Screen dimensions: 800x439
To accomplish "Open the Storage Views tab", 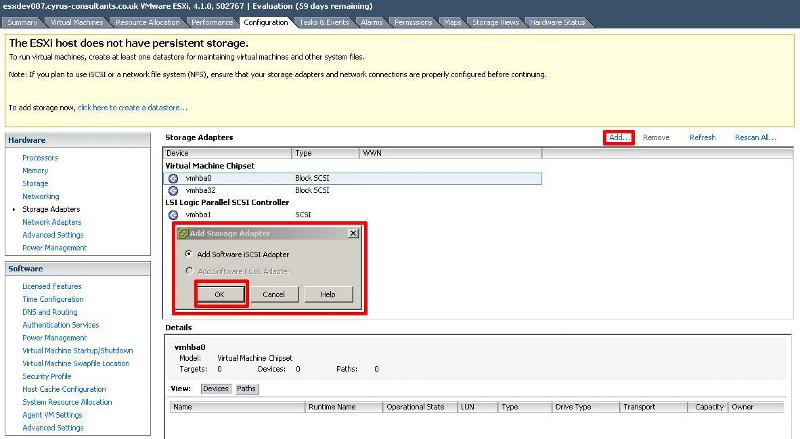I will (x=495, y=22).
